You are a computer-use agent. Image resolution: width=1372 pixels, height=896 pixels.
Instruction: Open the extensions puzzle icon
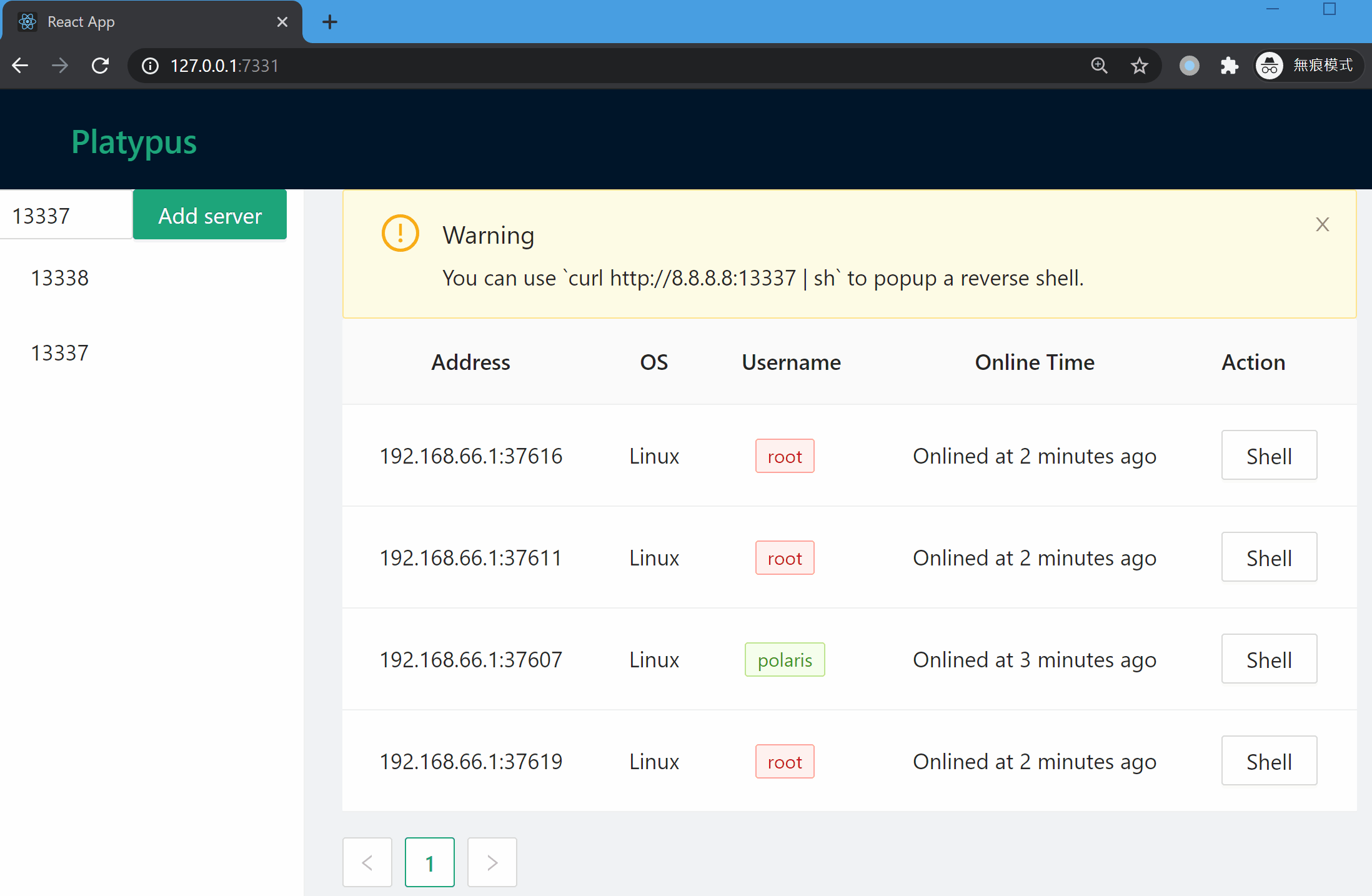(x=1229, y=66)
